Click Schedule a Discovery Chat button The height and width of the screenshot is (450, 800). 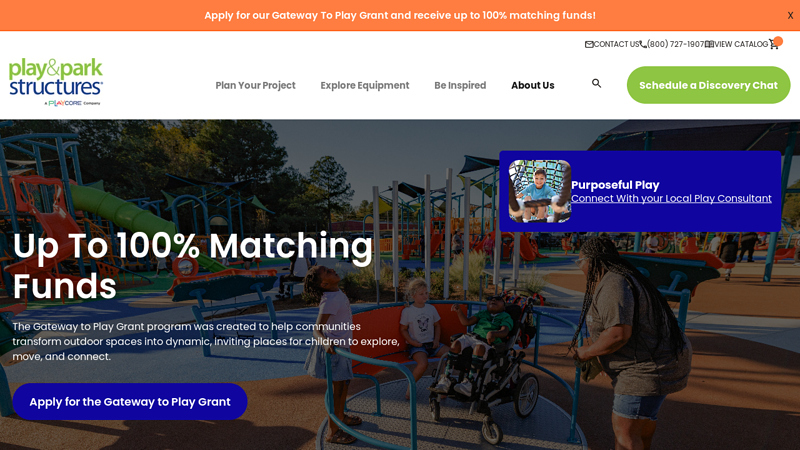(708, 85)
